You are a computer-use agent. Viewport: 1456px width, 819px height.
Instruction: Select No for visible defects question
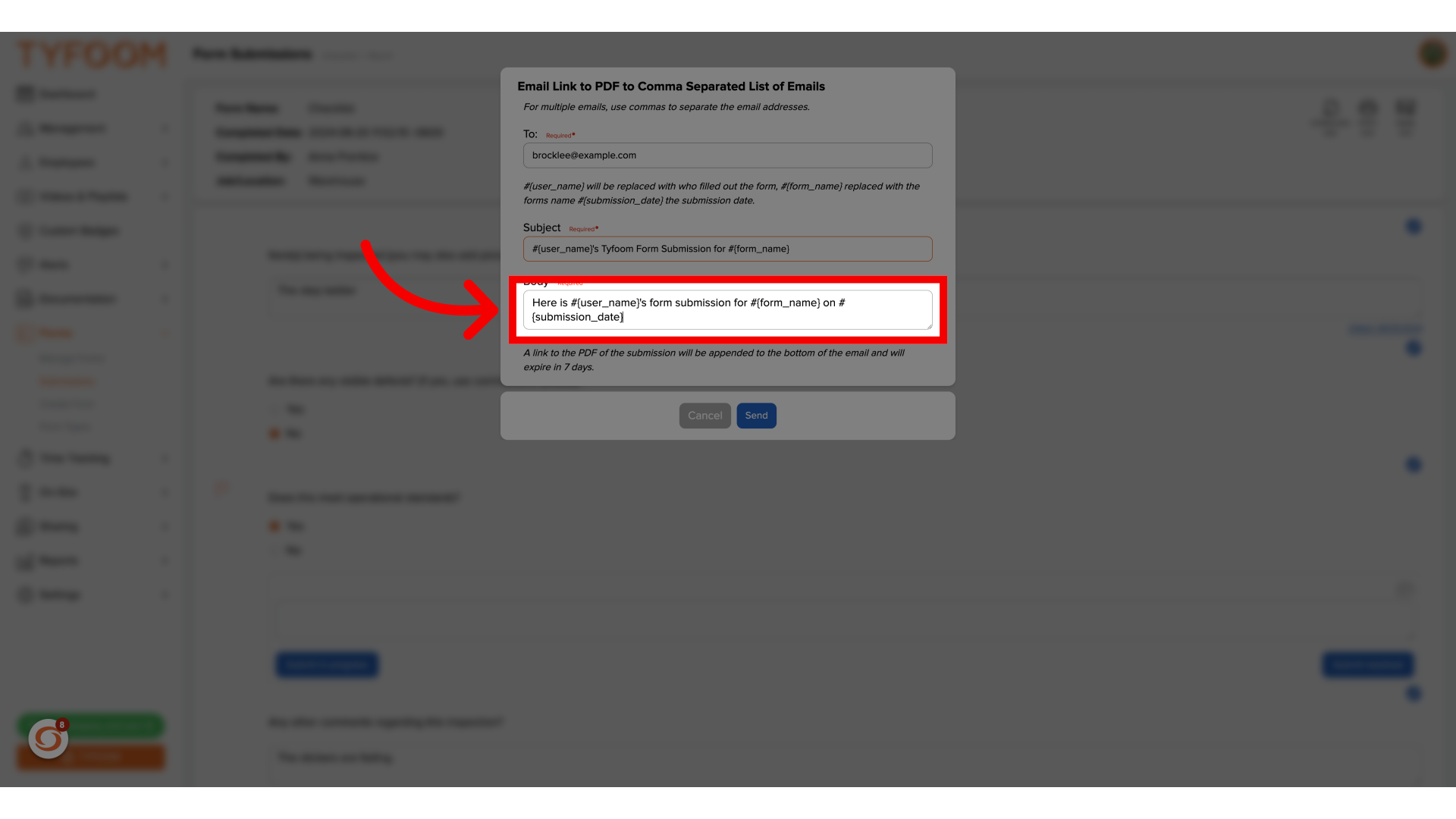[x=275, y=434]
